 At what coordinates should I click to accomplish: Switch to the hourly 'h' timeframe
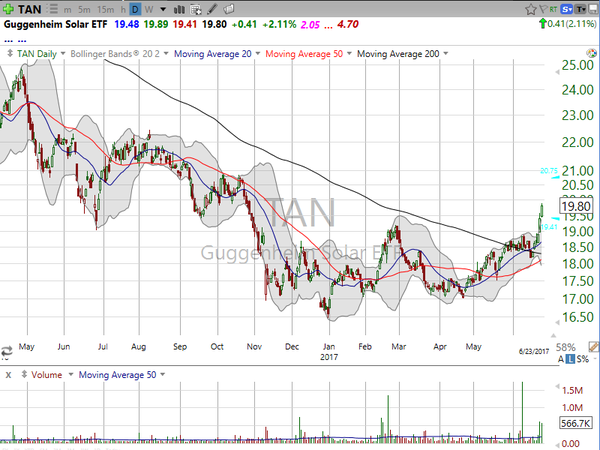click(x=123, y=10)
